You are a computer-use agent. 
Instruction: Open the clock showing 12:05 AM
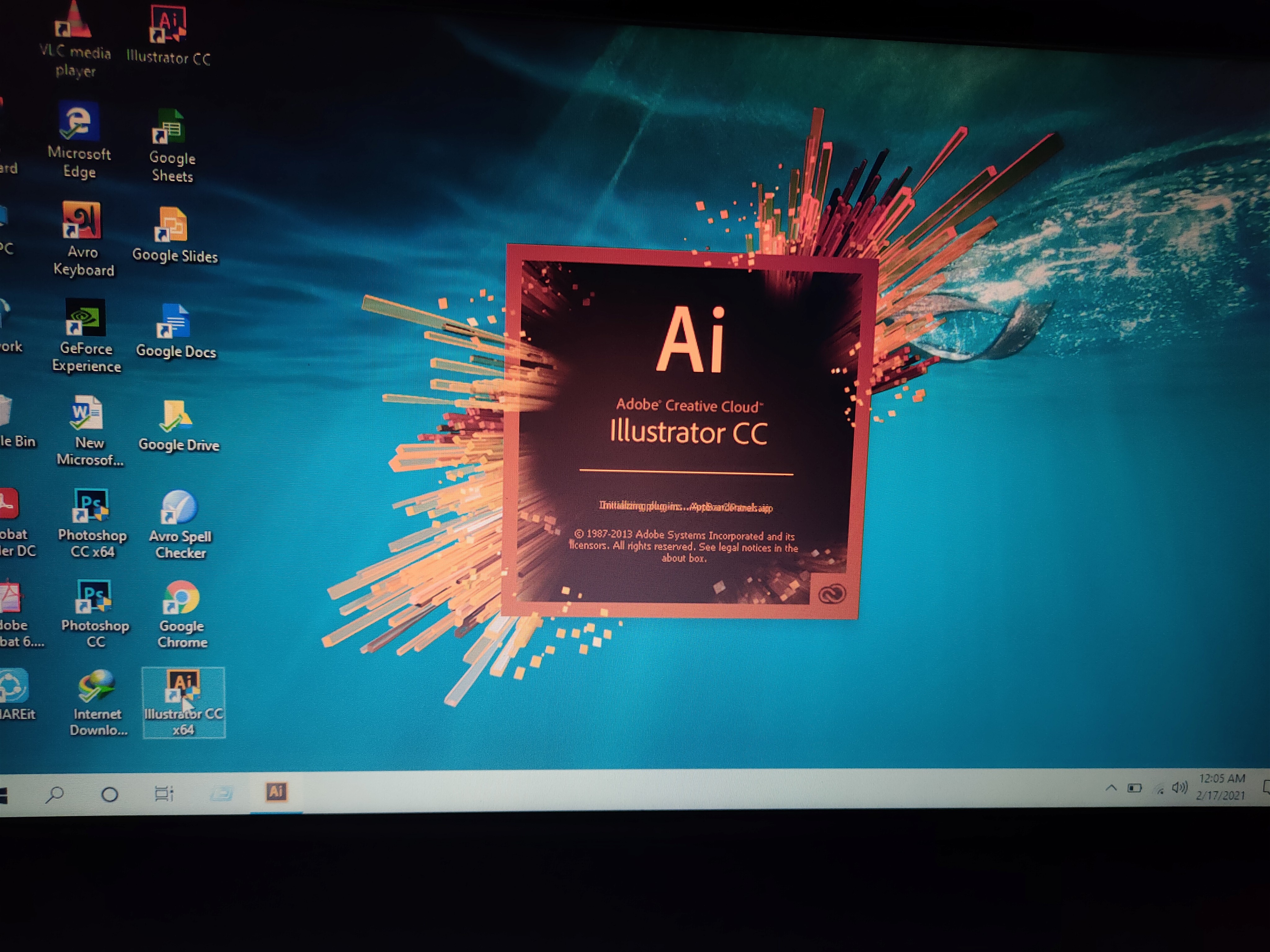1222,787
